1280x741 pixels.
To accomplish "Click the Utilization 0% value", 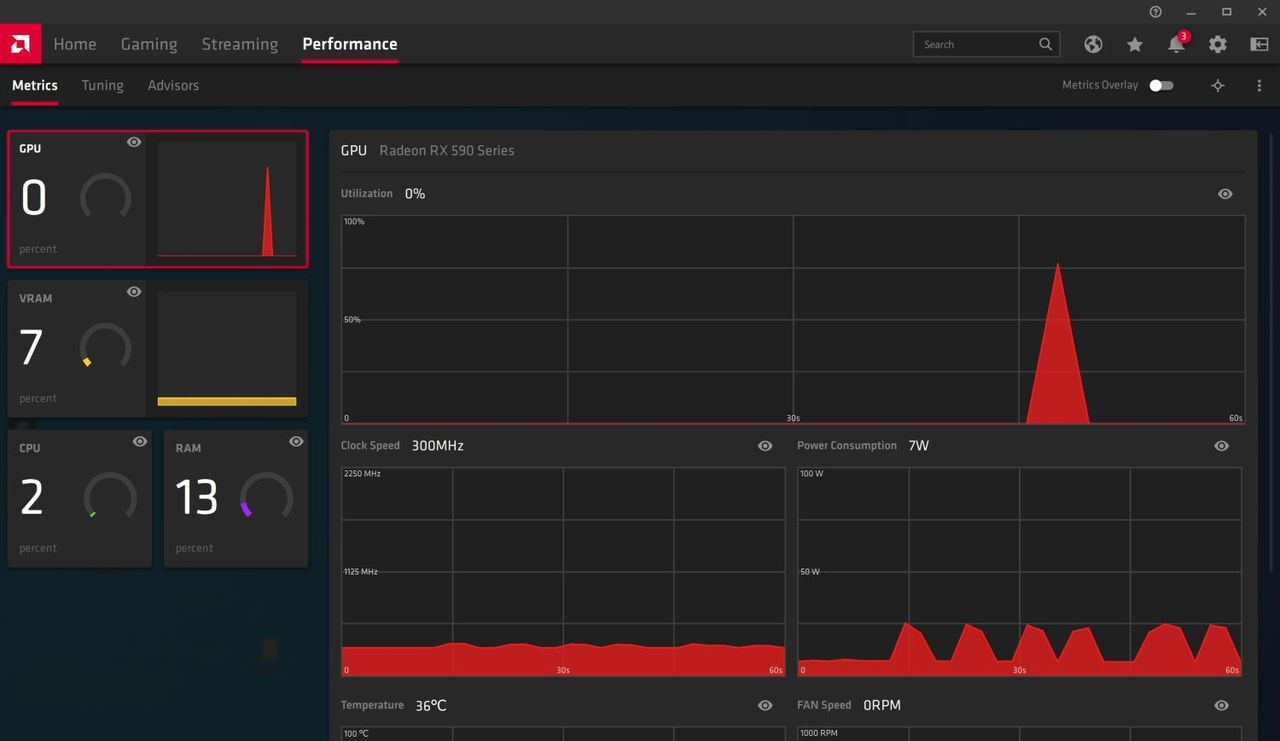I will click(x=415, y=194).
